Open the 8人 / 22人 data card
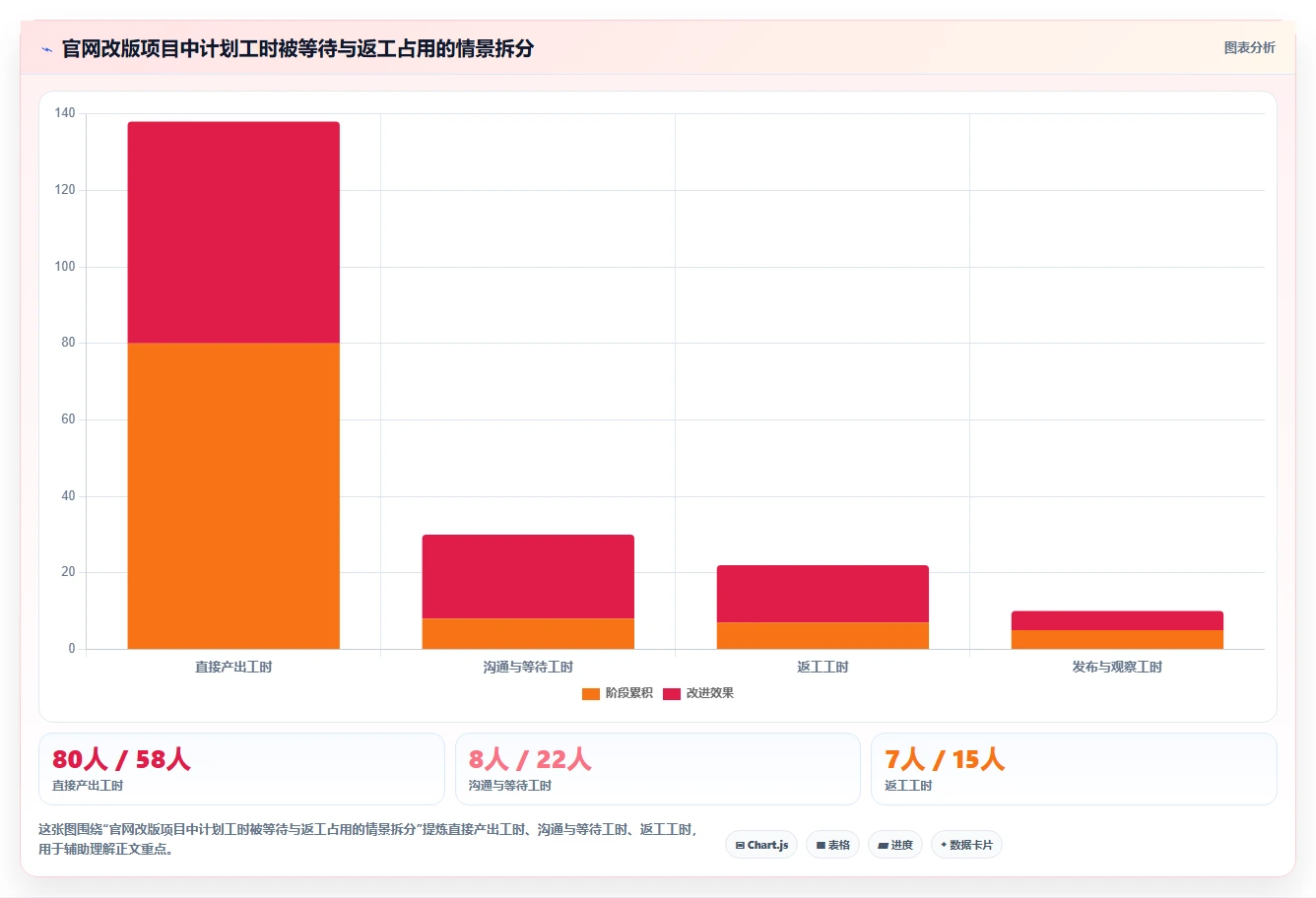Screen dimensions: 1316x898 click(x=658, y=769)
